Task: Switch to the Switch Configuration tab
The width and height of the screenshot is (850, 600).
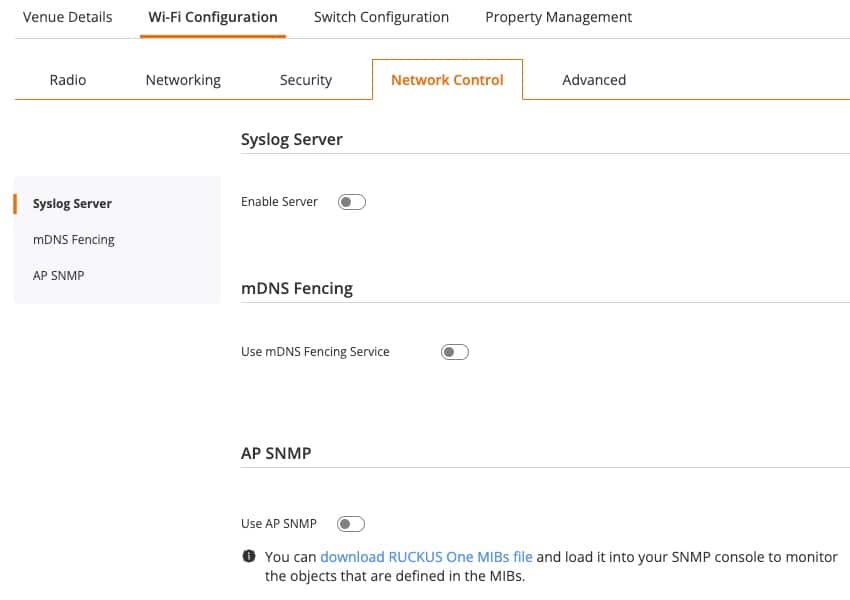Action: tap(382, 17)
